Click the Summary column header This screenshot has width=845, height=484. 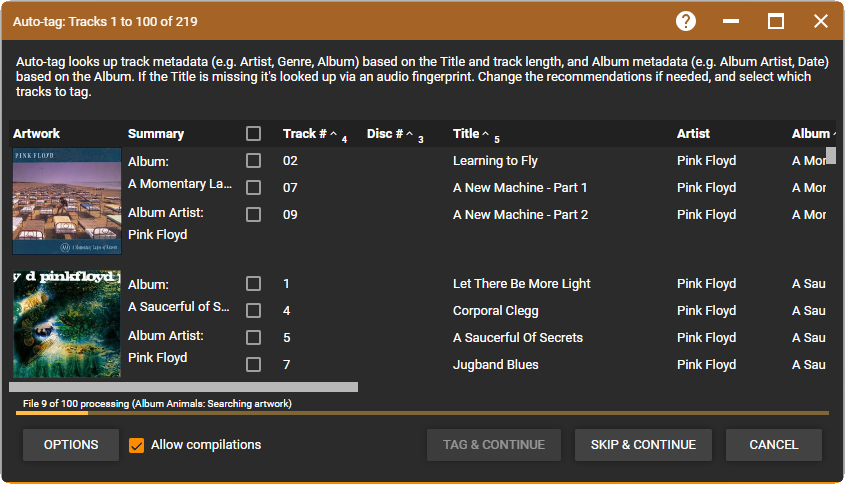pyautogui.click(x=156, y=134)
